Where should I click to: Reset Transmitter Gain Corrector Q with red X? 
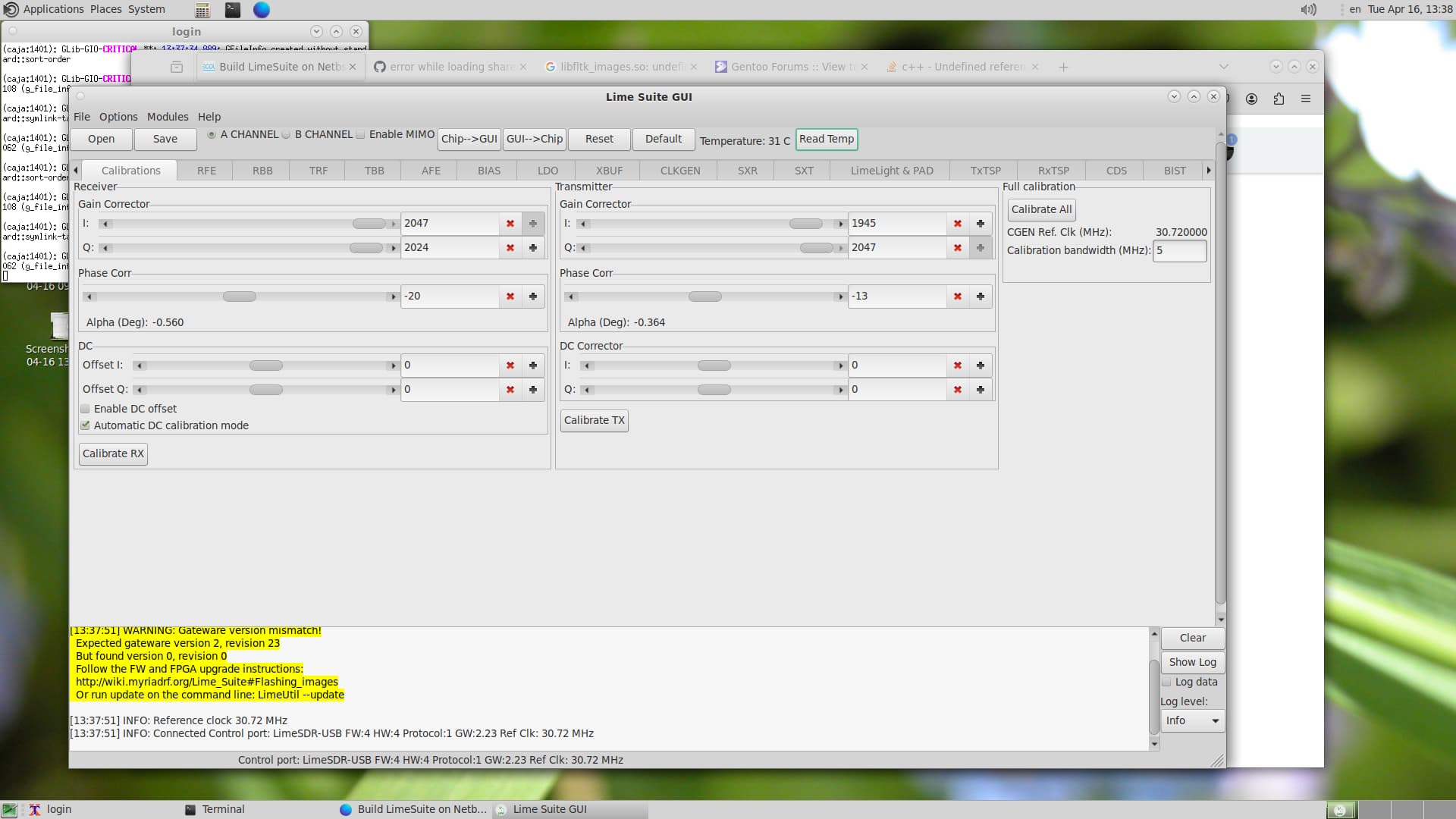coord(958,248)
